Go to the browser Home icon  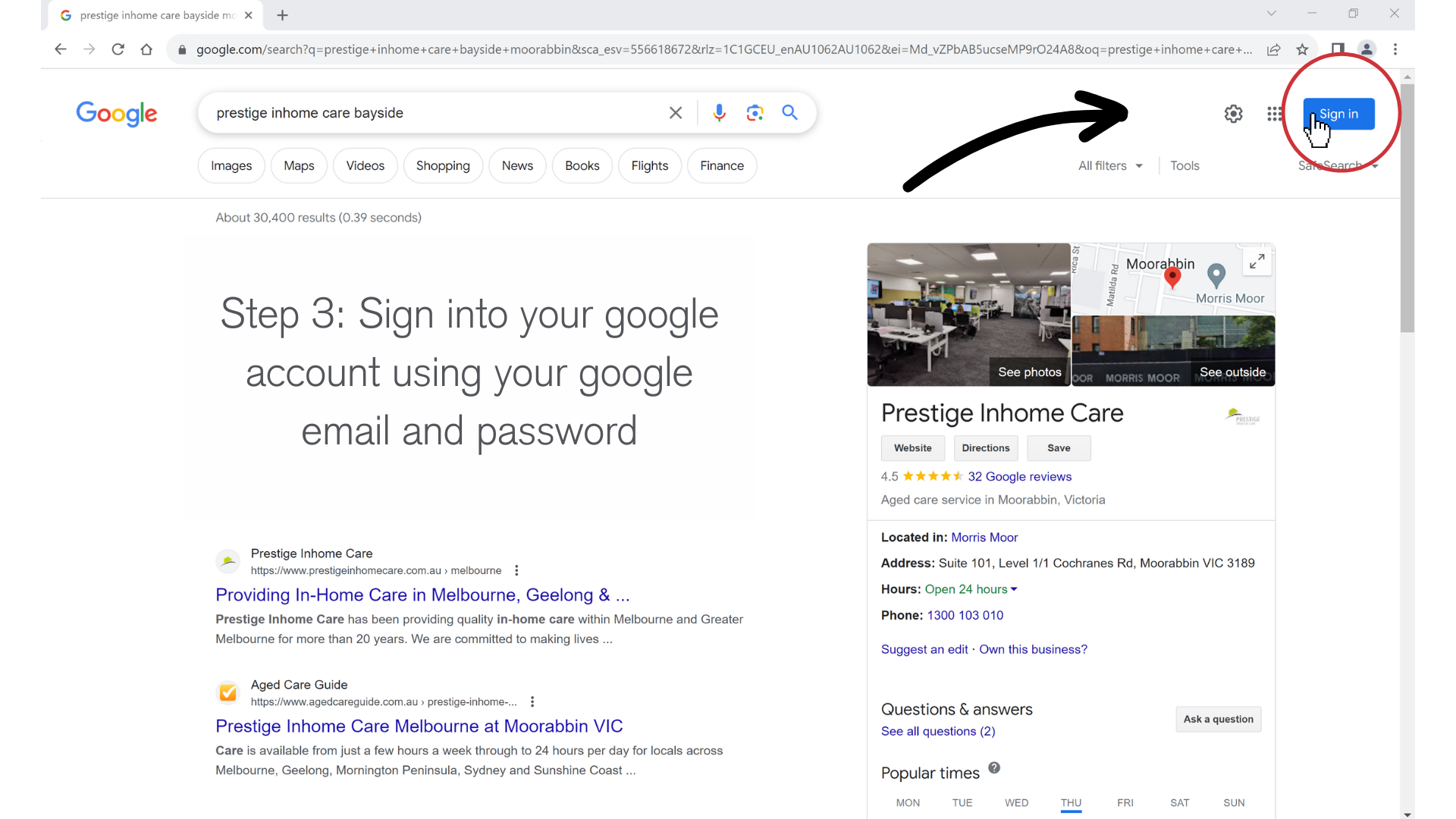(146, 49)
